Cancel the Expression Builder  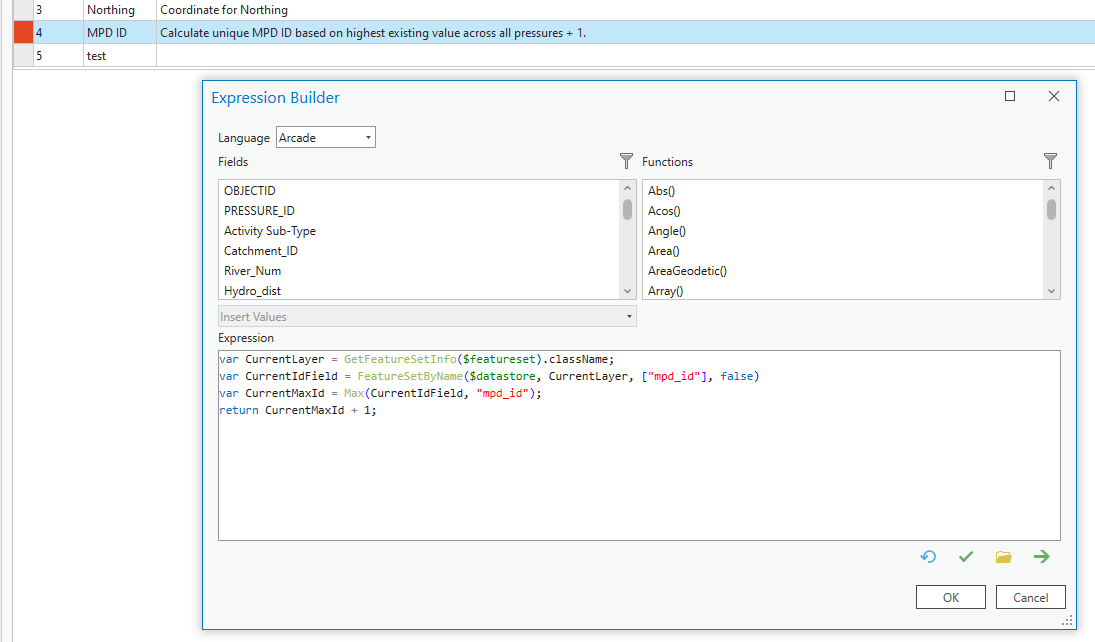[x=1030, y=597]
